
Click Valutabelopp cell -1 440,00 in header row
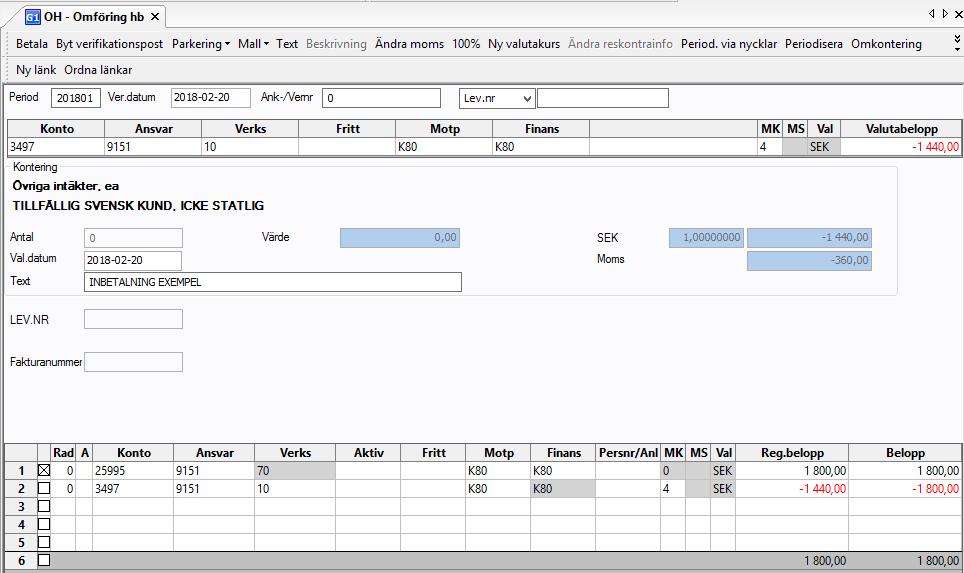(x=901, y=147)
